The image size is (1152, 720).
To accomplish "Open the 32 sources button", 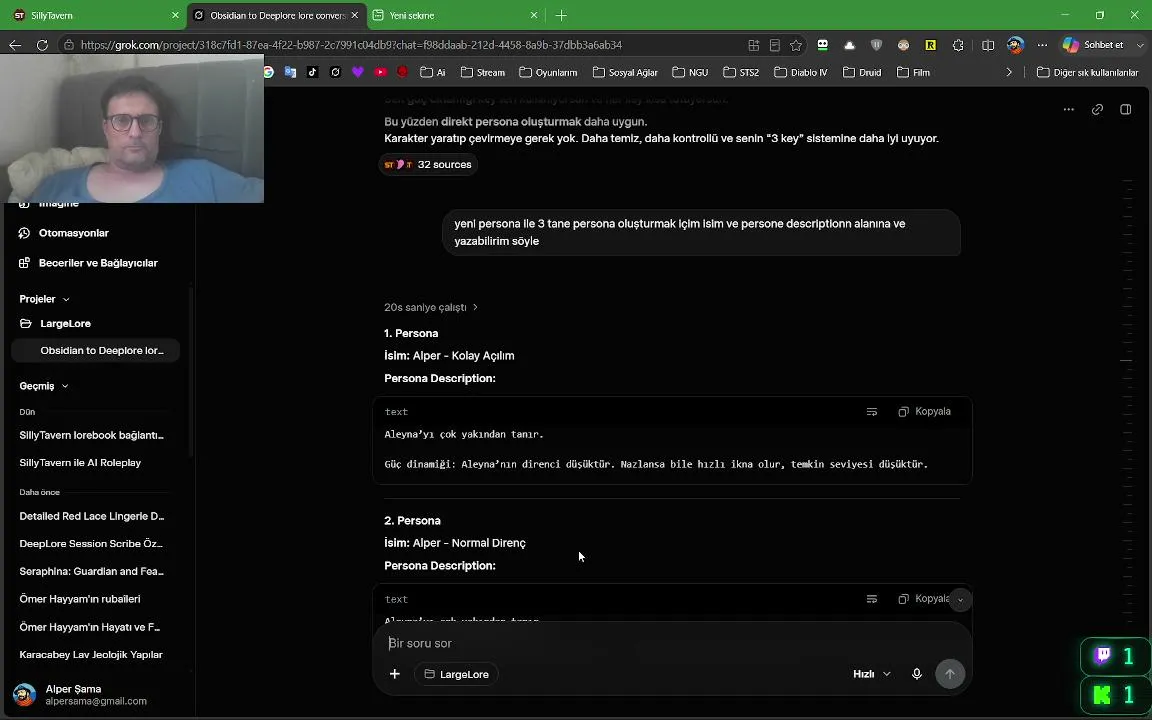I will (x=428, y=165).
